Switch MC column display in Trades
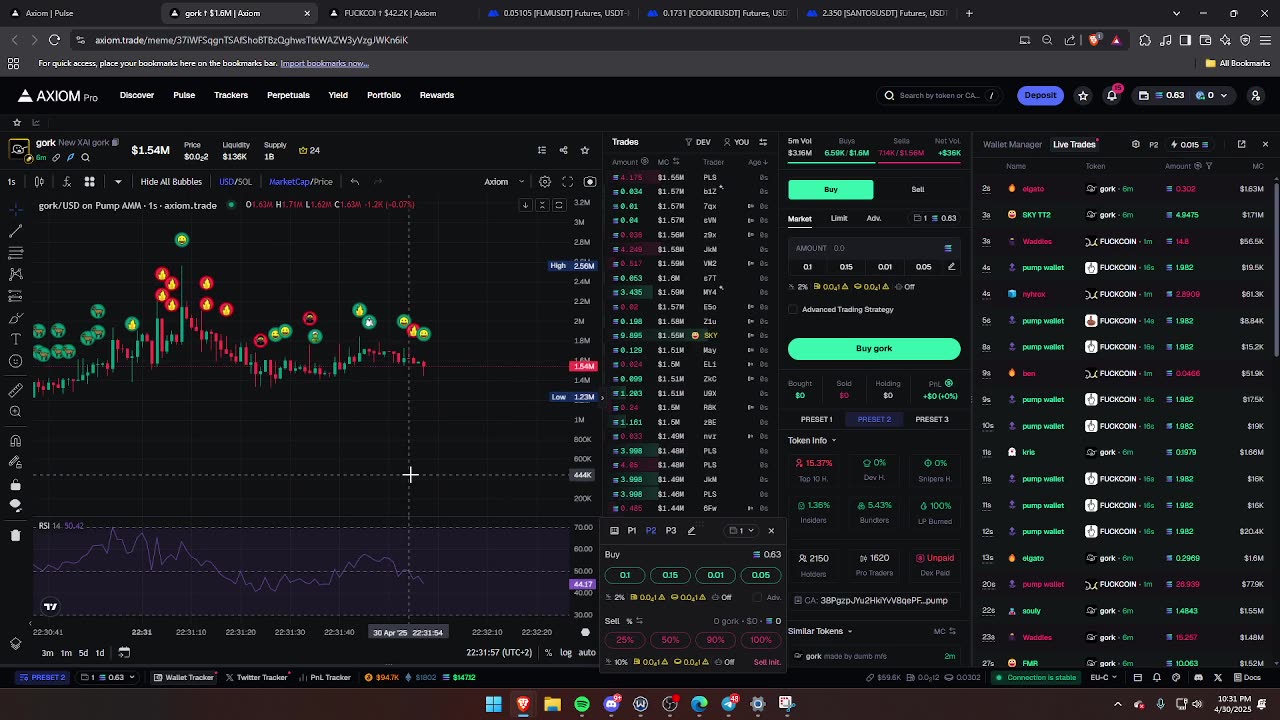The height and width of the screenshot is (720, 1280). pos(676,162)
